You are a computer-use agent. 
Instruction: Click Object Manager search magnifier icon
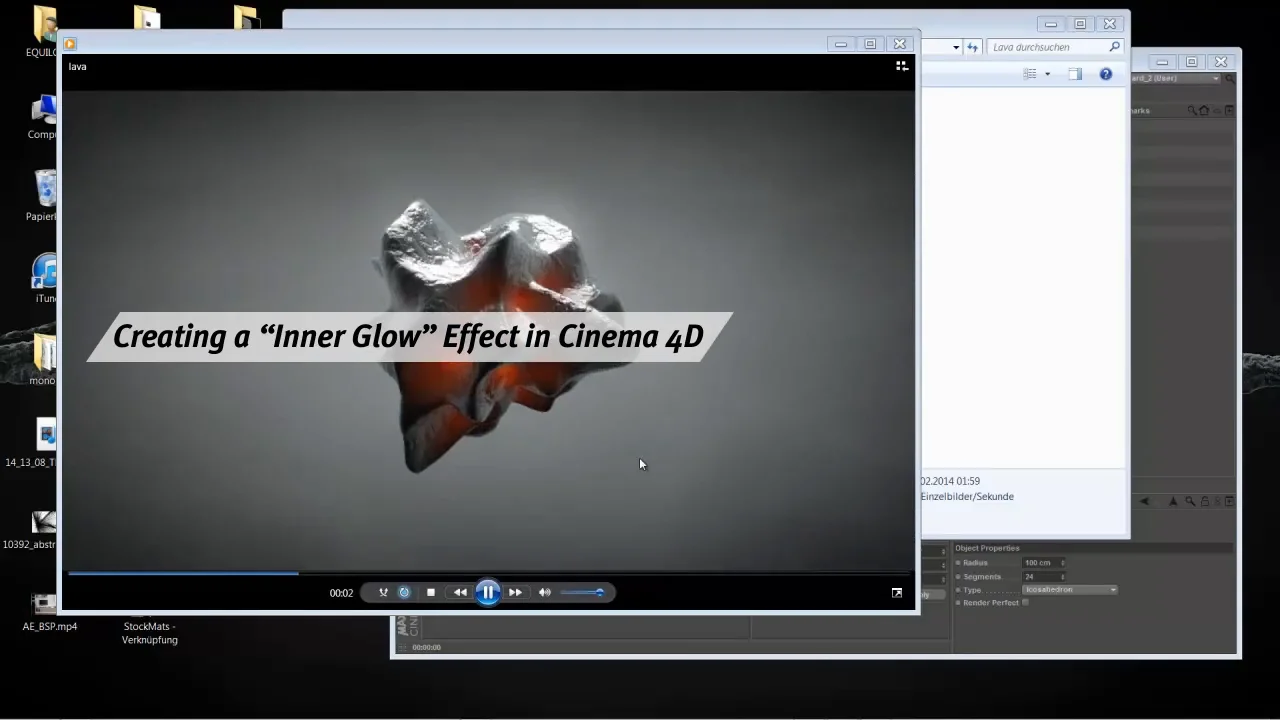pos(1192,111)
